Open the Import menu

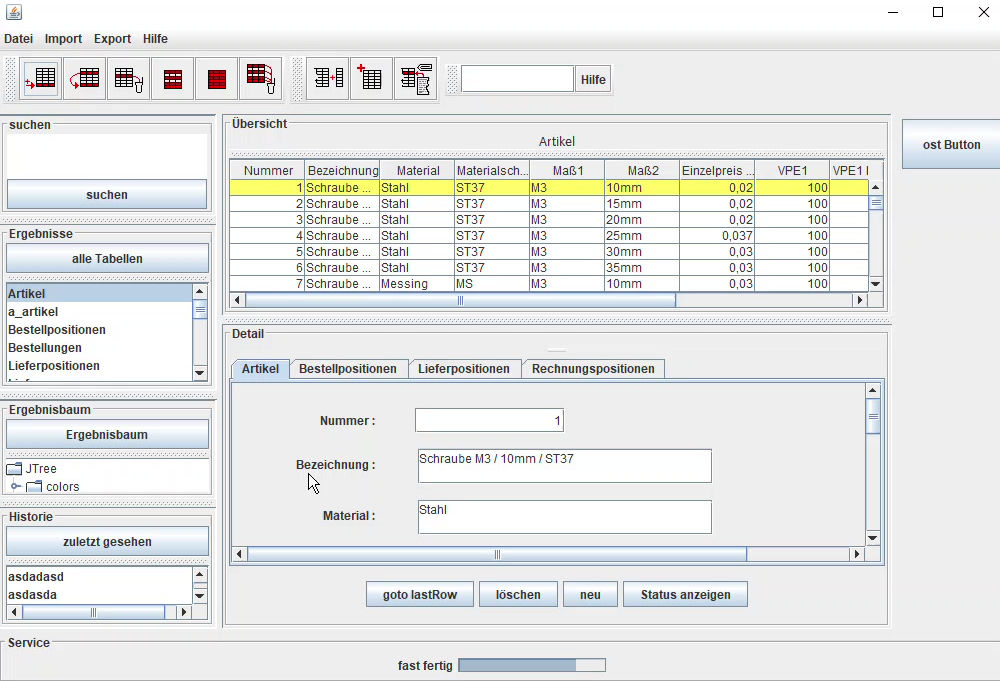tap(63, 39)
